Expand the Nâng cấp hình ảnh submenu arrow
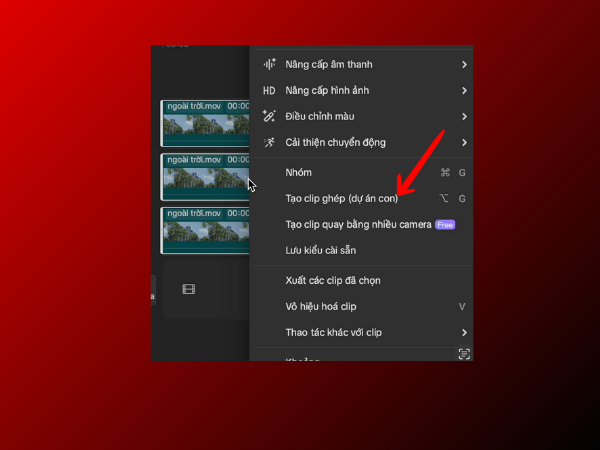This screenshot has width=600, height=450. pos(464,91)
